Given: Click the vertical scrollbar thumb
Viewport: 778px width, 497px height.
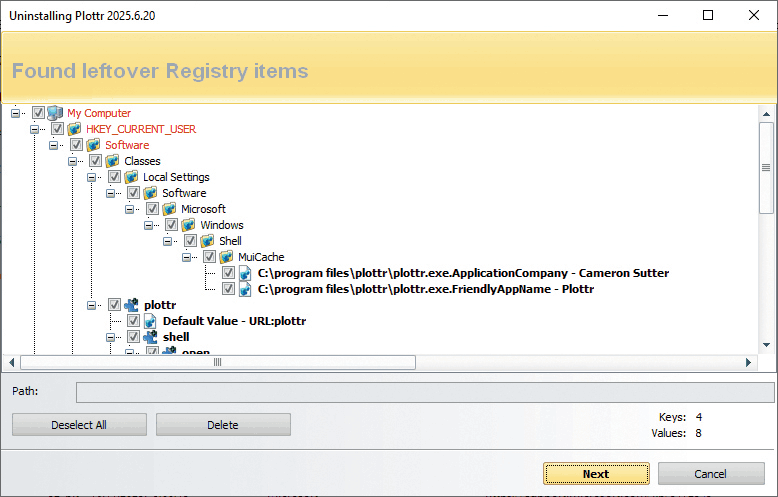Looking at the screenshot, I should (x=766, y=168).
